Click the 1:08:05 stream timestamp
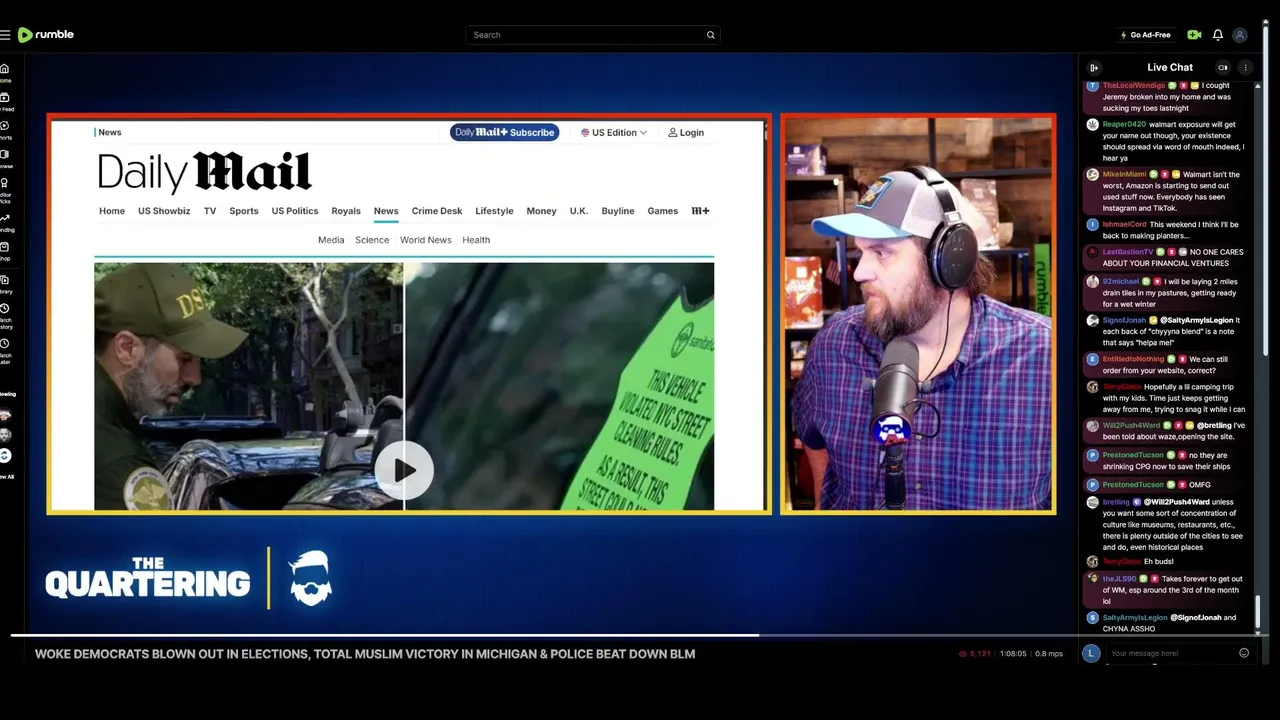This screenshot has height=720, width=1280. tap(1013, 654)
